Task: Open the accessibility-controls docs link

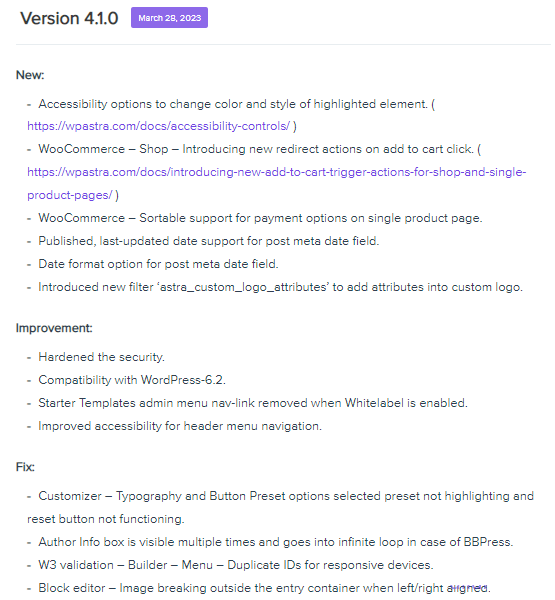Action: point(158,126)
